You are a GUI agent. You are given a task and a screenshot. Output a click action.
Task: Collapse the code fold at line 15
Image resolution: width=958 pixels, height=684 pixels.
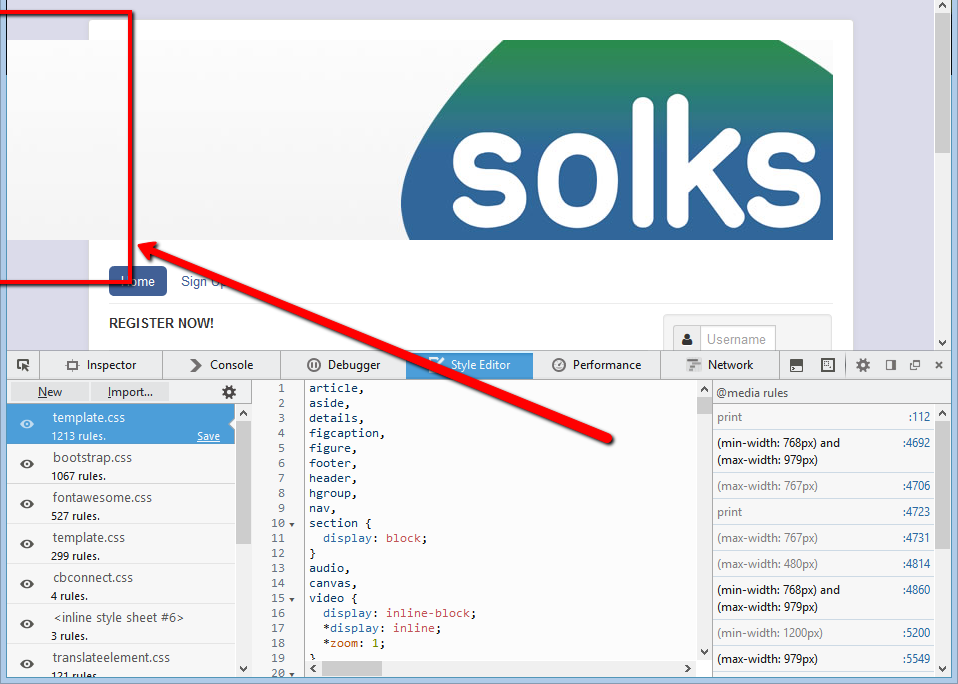point(292,599)
